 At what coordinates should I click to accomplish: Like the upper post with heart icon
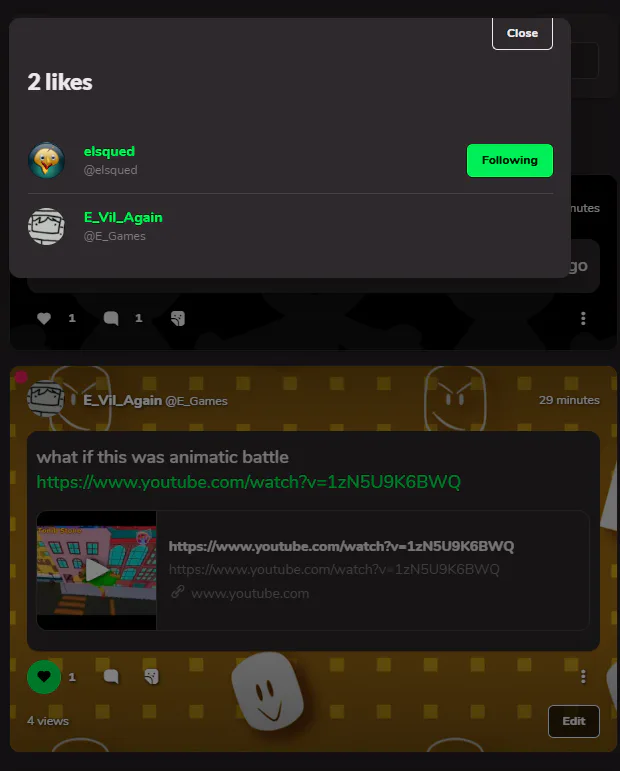(44, 318)
